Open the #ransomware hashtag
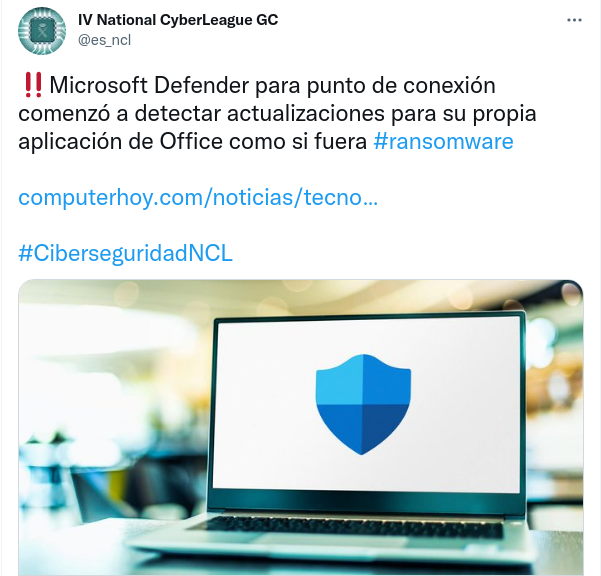 443,141
